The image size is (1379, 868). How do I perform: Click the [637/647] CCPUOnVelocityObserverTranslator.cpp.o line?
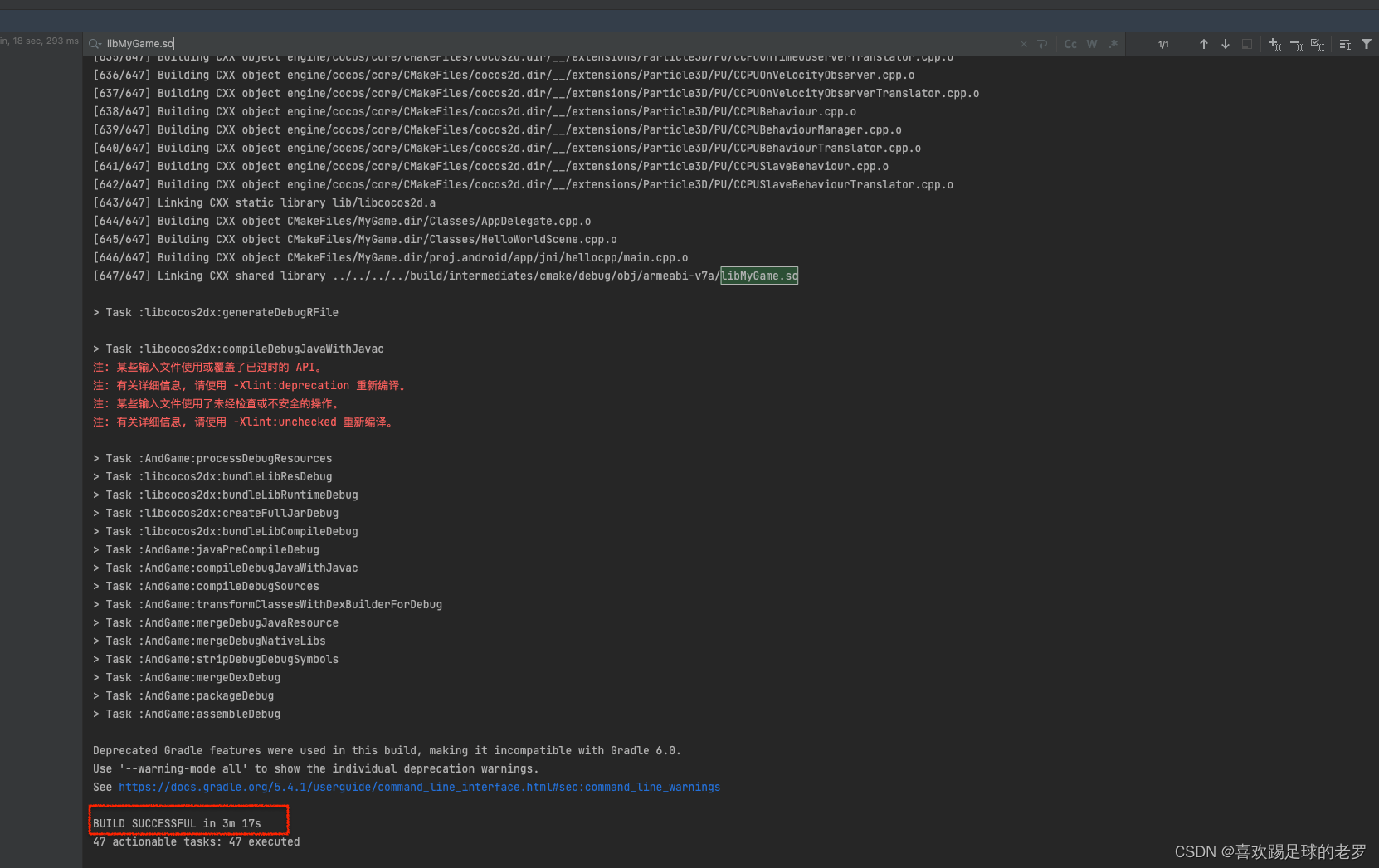536,93
